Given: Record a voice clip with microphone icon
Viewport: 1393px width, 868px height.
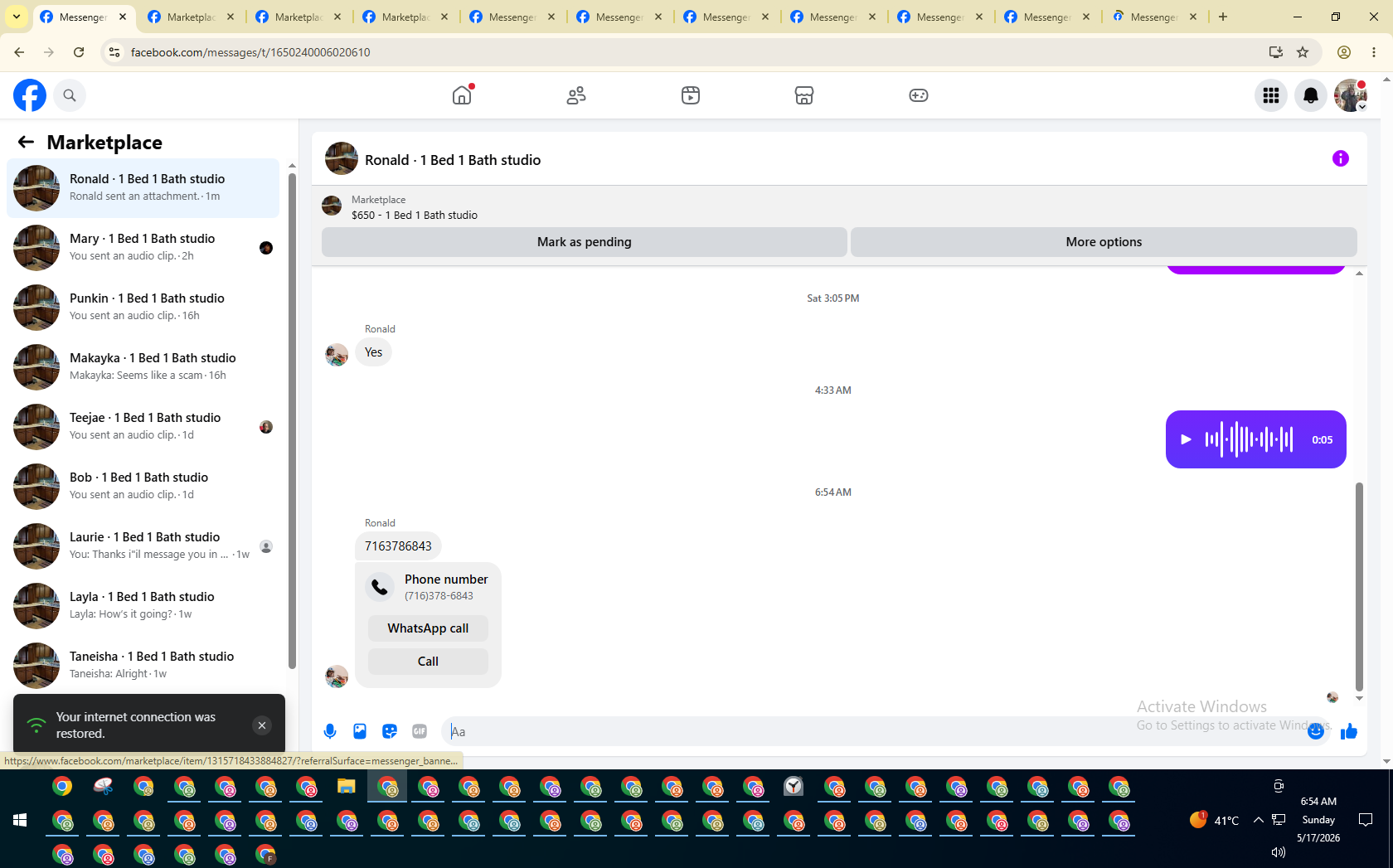Looking at the screenshot, I should [x=330, y=731].
